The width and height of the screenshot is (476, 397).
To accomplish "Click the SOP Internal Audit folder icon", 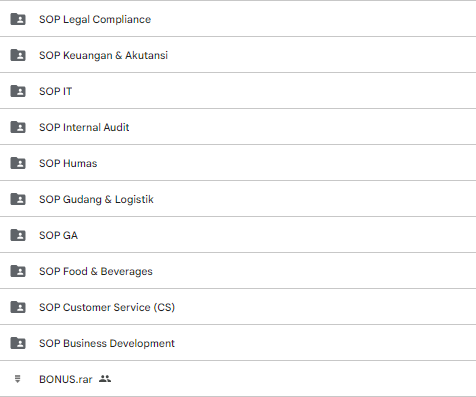I will pyautogui.click(x=18, y=127).
